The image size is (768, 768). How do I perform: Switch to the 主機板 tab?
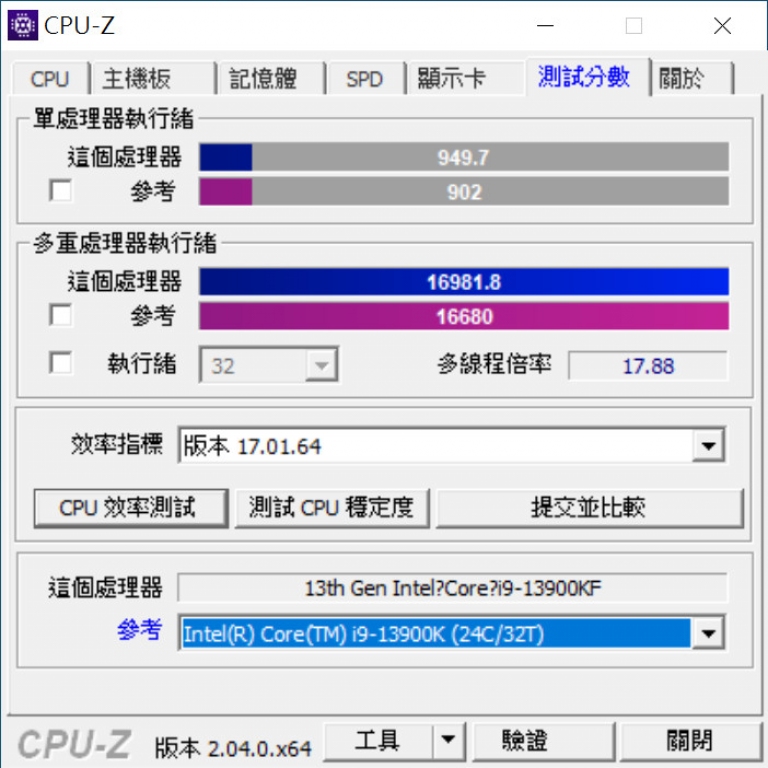(153, 78)
